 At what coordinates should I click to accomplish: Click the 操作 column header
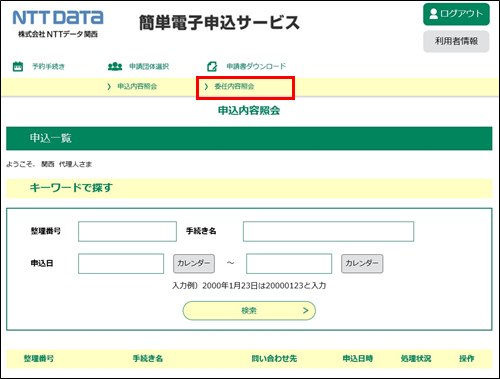click(467, 359)
